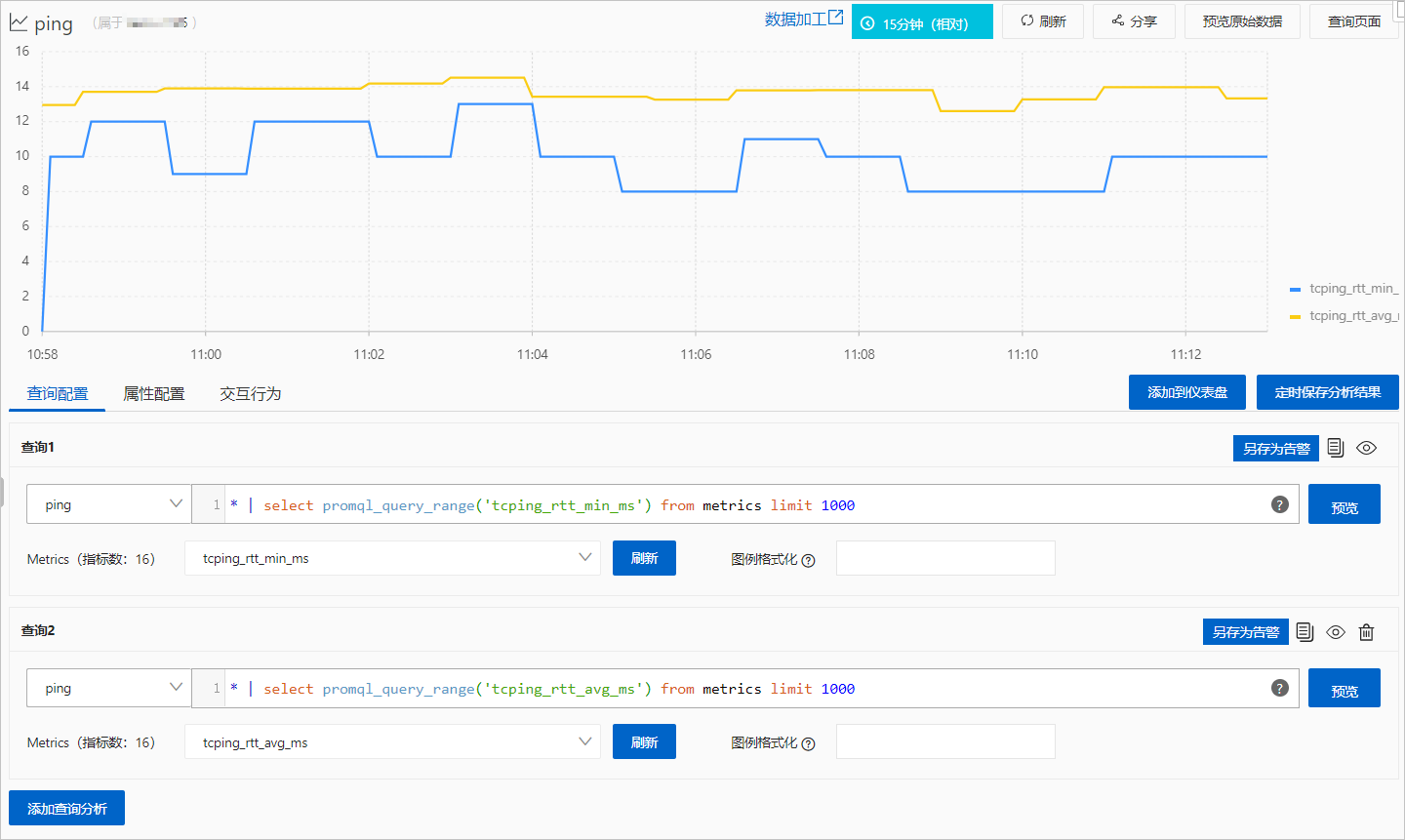Toggle the eye visibility icon for 查询1
The width and height of the screenshot is (1405, 840).
coord(1366,448)
